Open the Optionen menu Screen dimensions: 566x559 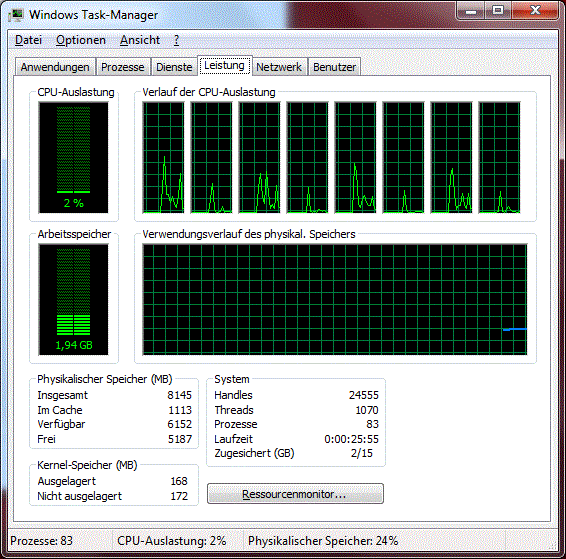(81, 40)
